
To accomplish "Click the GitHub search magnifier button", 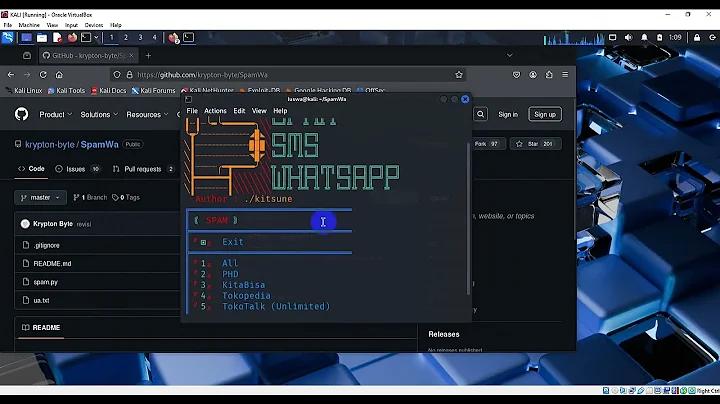I will 480,114.
